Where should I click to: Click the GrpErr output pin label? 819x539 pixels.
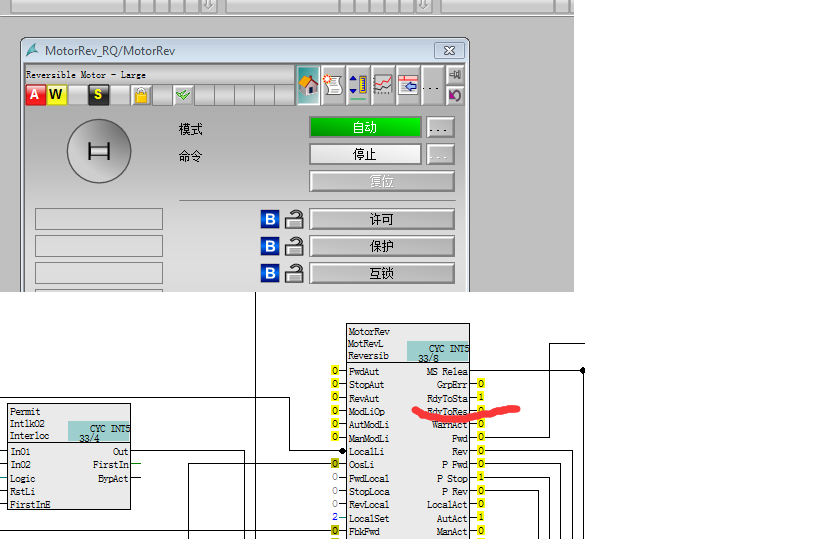coord(452,384)
